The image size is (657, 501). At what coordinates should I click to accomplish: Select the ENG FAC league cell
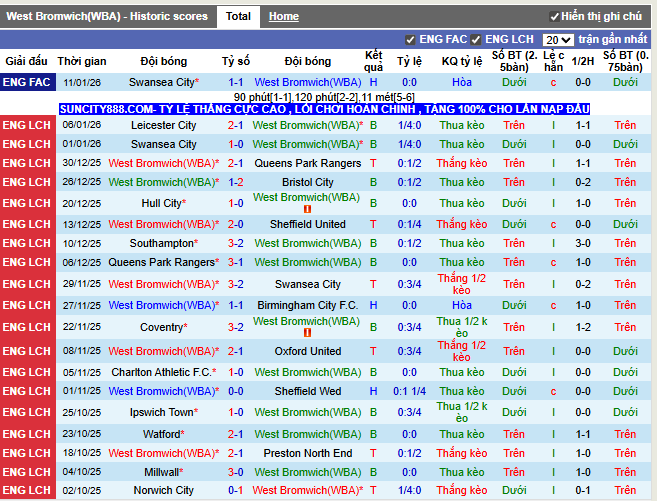tap(28, 83)
